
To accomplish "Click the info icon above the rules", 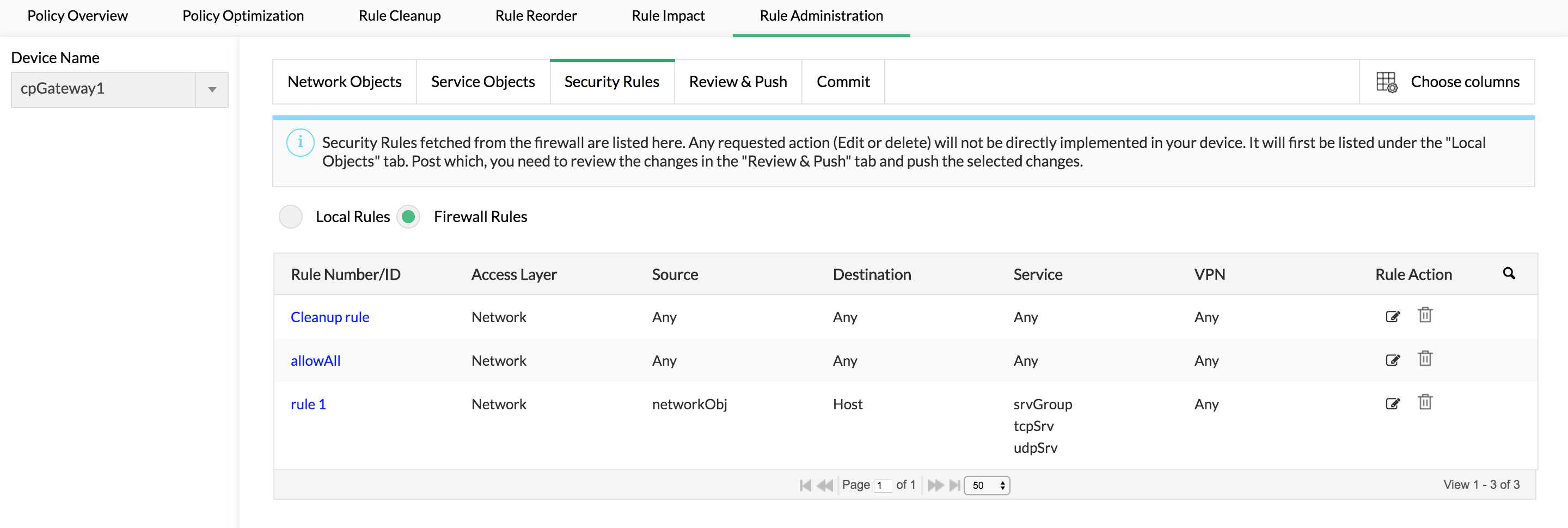I will click(299, 142).
